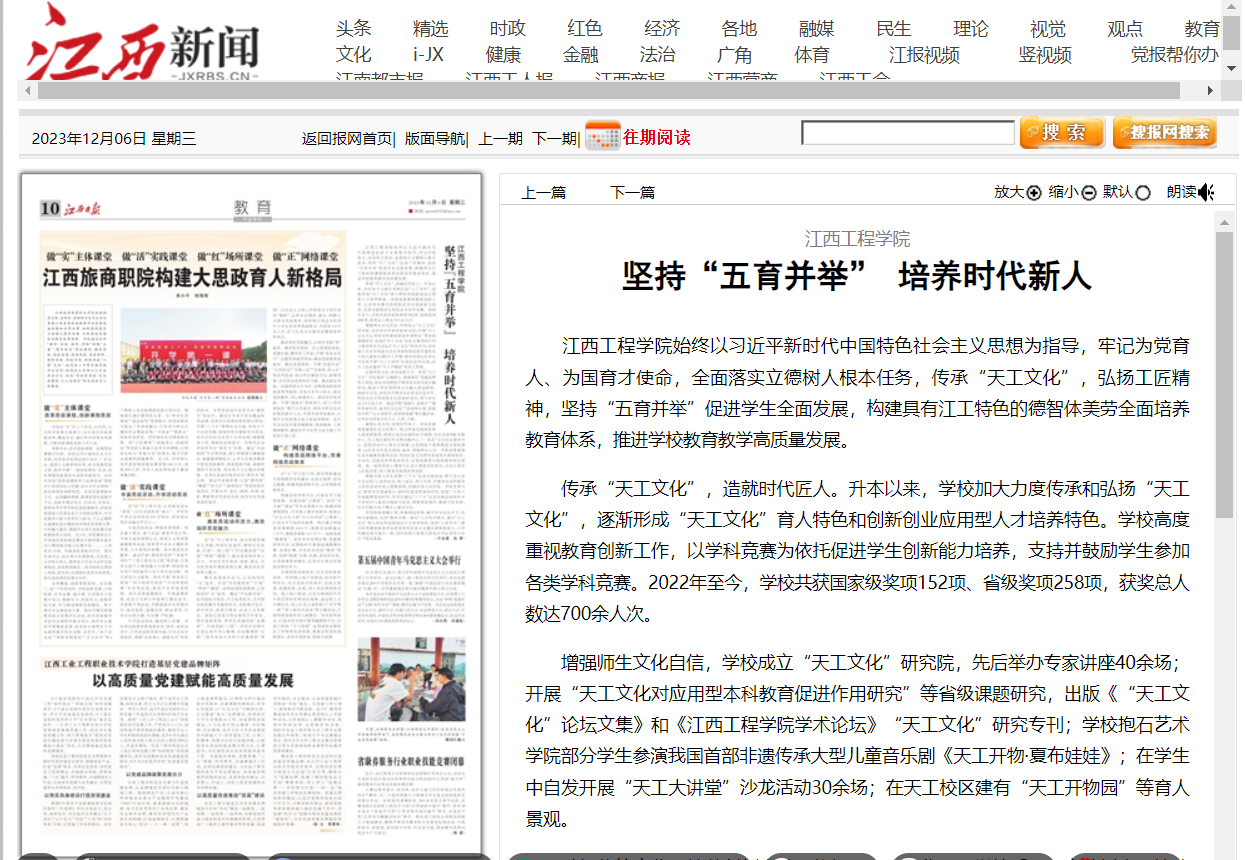
Task: Click up arrow of article scrollbar
Action: pyautogui.click(x=1225, y=219)
